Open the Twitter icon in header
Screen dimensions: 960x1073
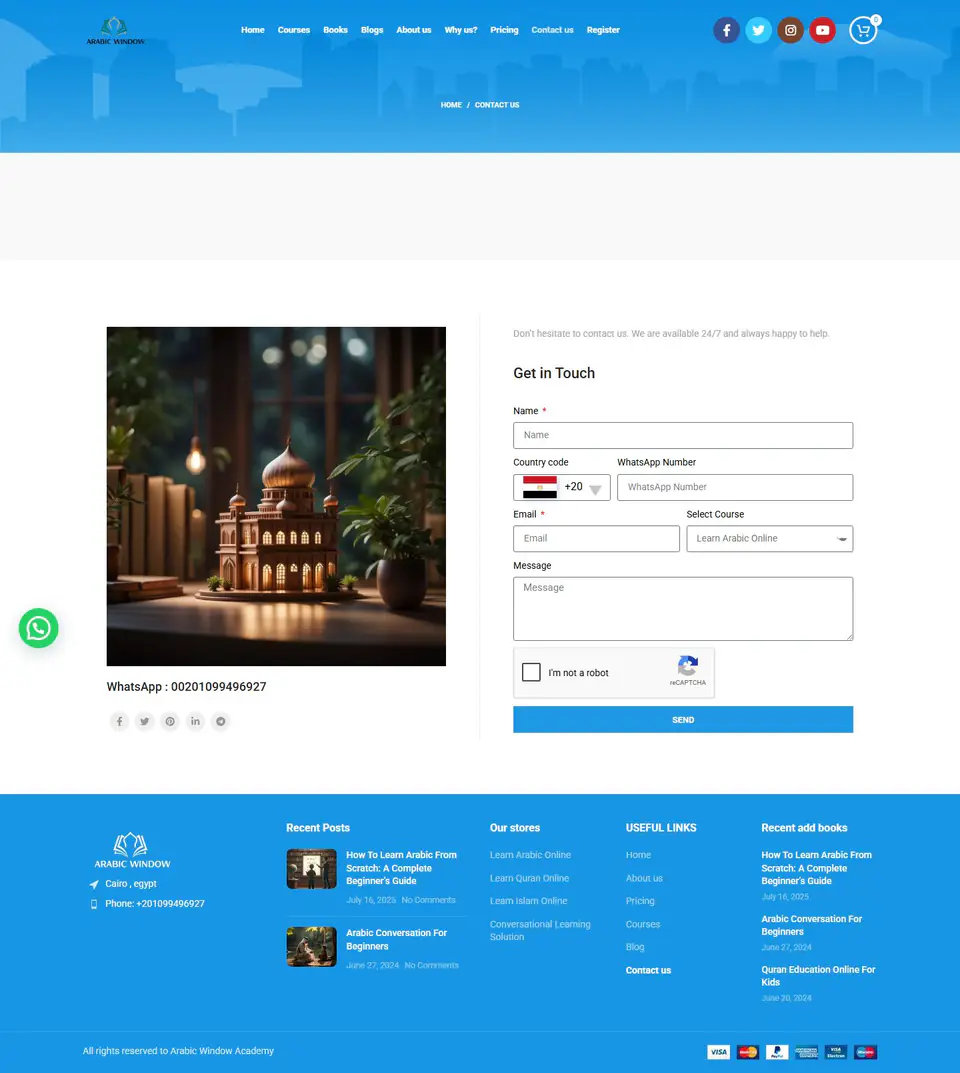(x=758, y=30)
